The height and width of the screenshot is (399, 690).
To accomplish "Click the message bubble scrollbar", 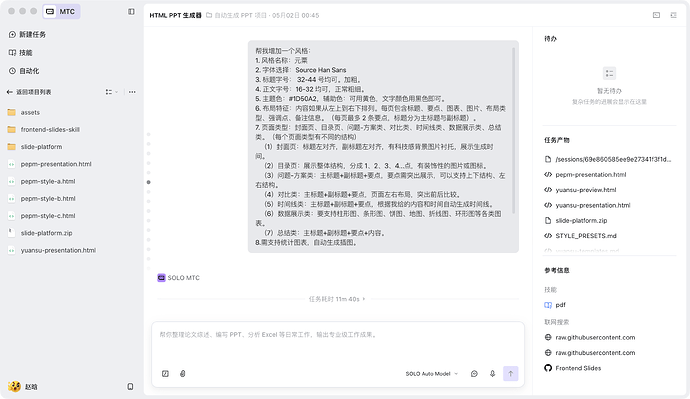I will [x=513, y=130].
